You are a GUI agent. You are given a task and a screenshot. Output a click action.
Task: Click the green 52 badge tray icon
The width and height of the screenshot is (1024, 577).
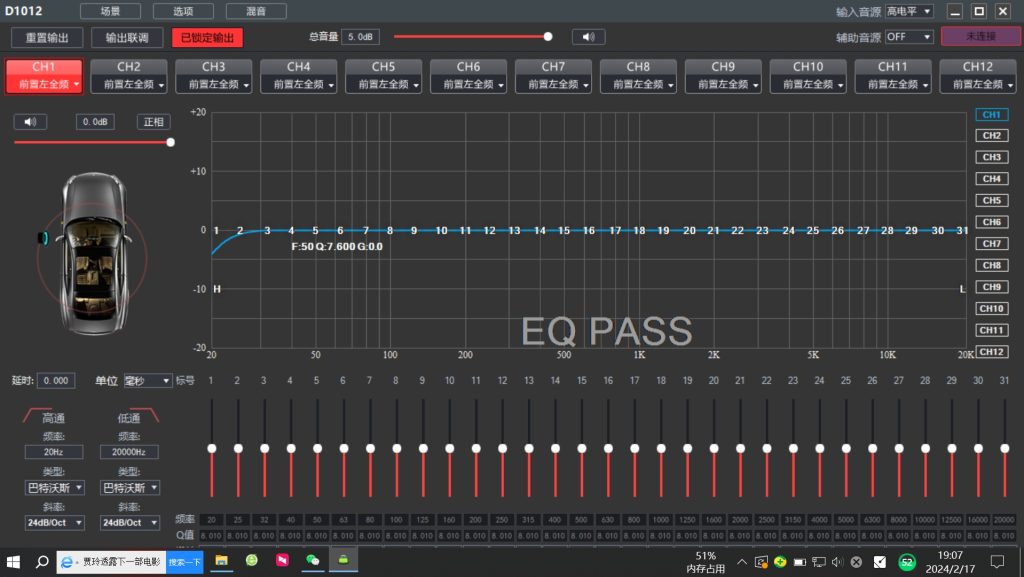(907, 562)
